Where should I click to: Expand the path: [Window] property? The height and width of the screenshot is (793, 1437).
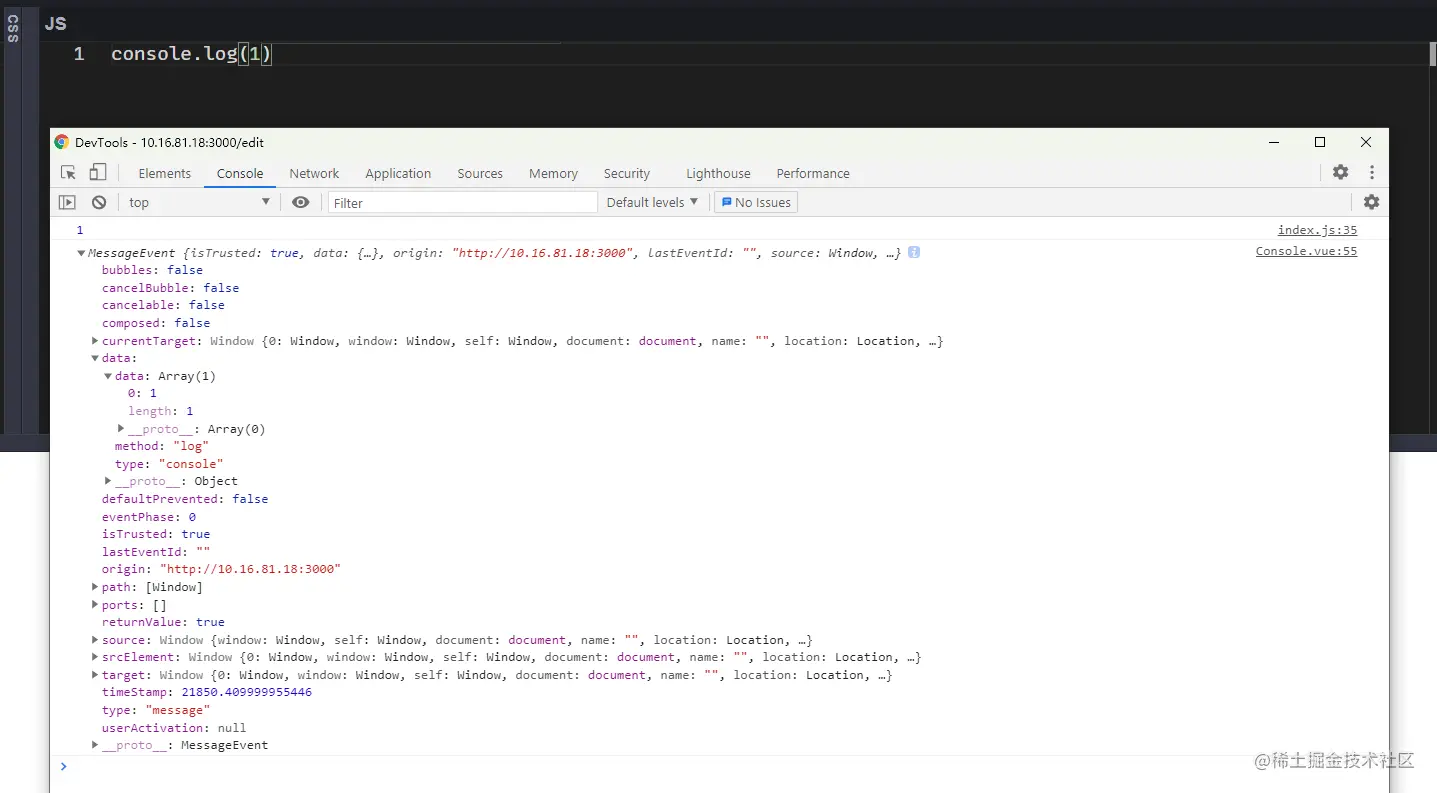point(95,587)
